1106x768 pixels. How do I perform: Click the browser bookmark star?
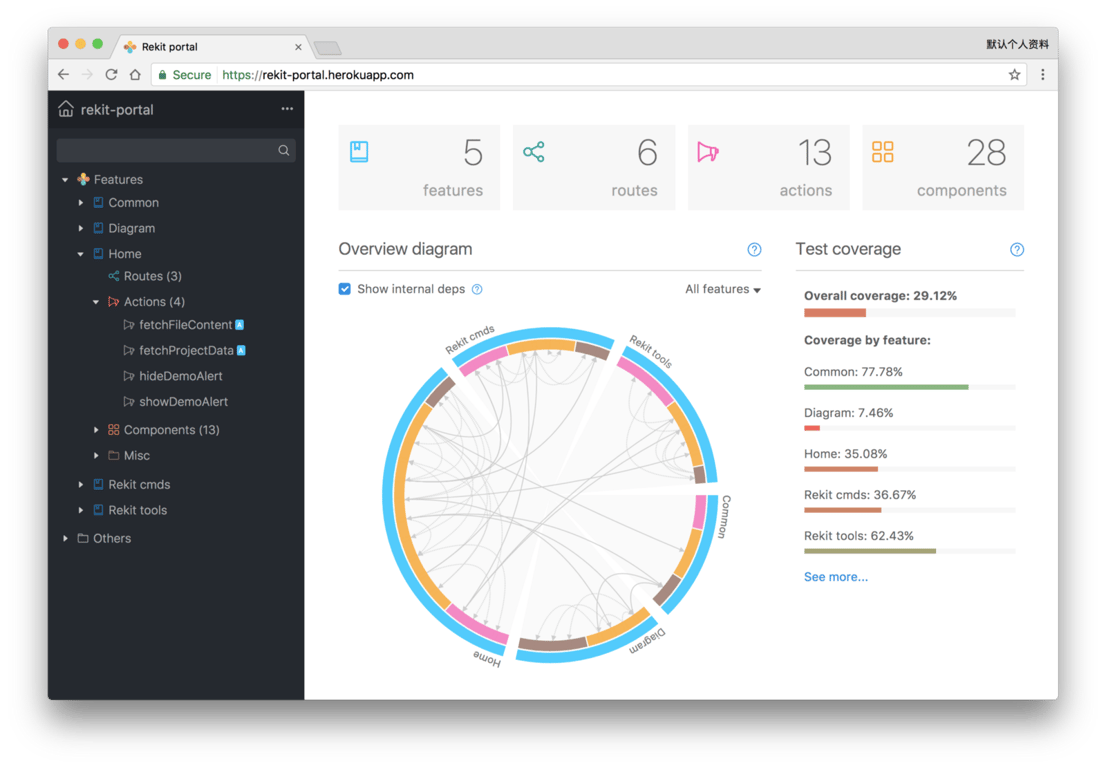pyautogui.click(x=1013, y=74)
